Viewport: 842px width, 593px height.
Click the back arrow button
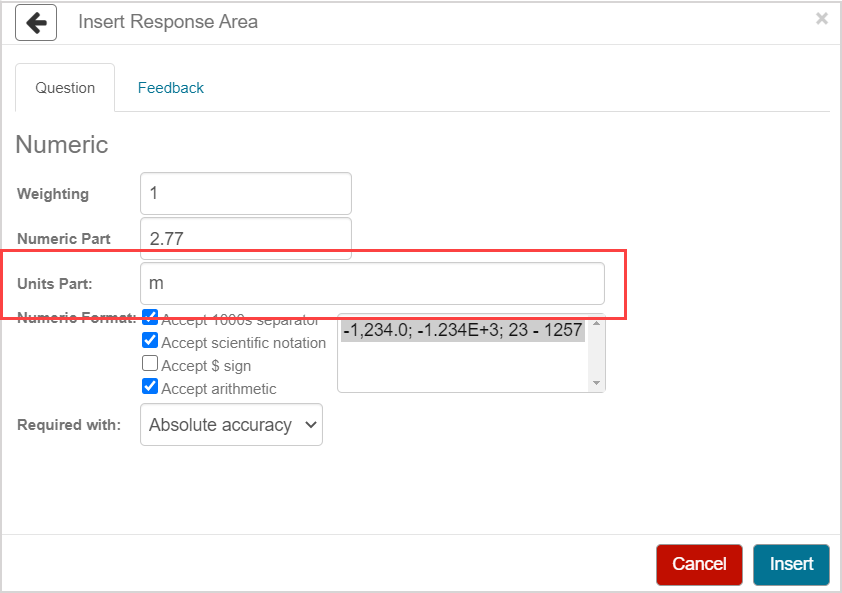(x=36, y=22)
